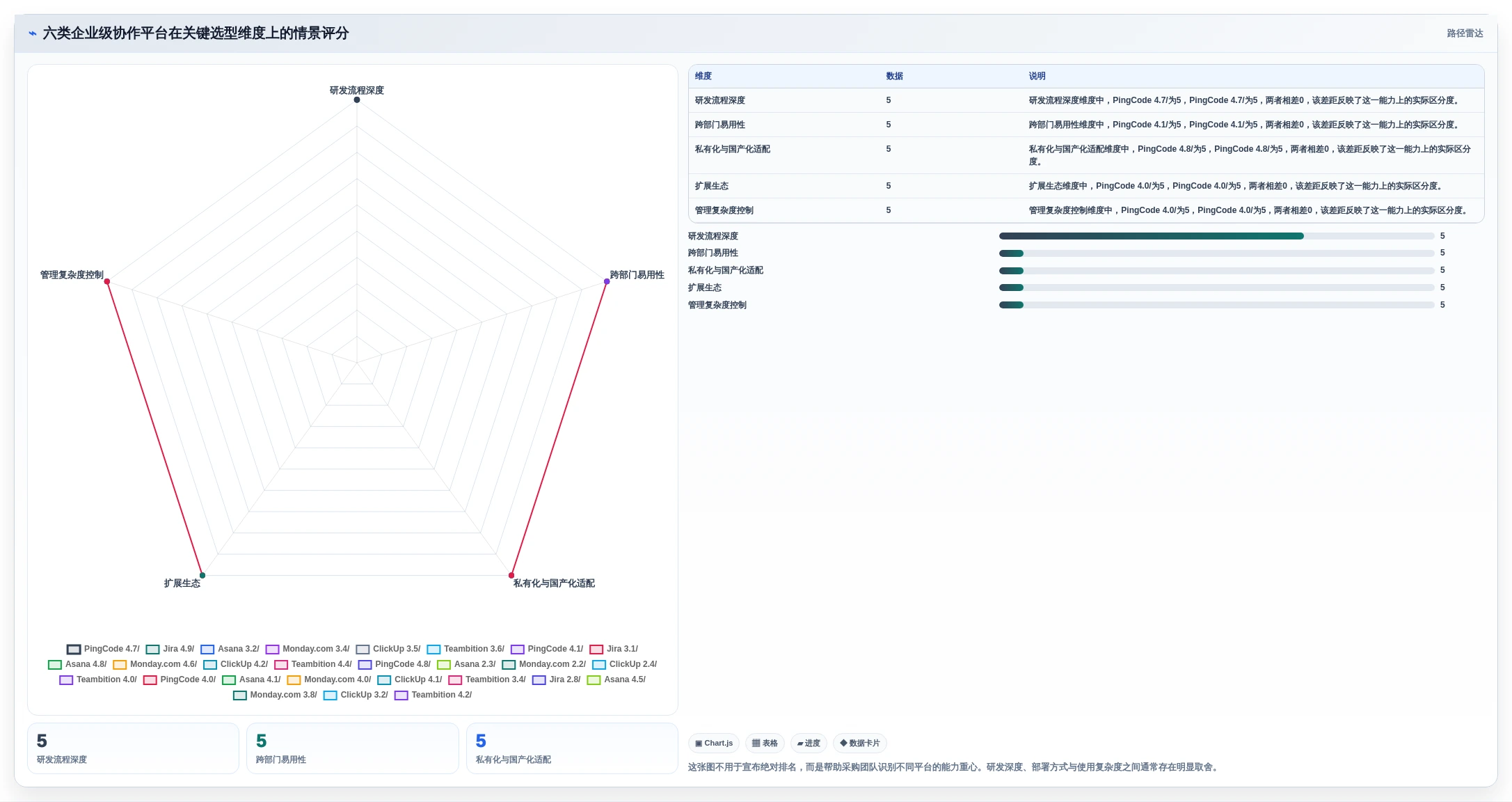Click the blue icon beside the page title

pos(32,33)
